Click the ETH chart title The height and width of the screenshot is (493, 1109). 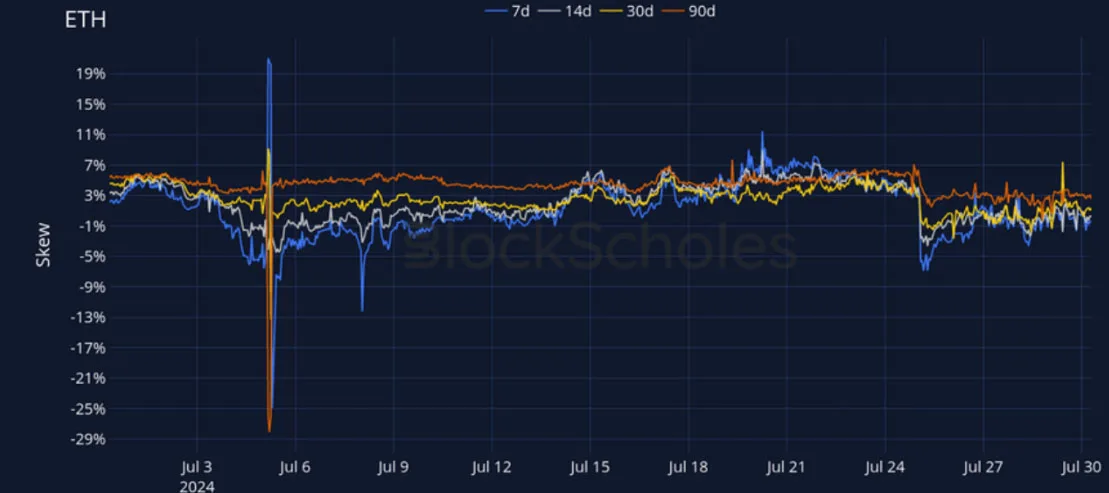(x=85, y=20)
